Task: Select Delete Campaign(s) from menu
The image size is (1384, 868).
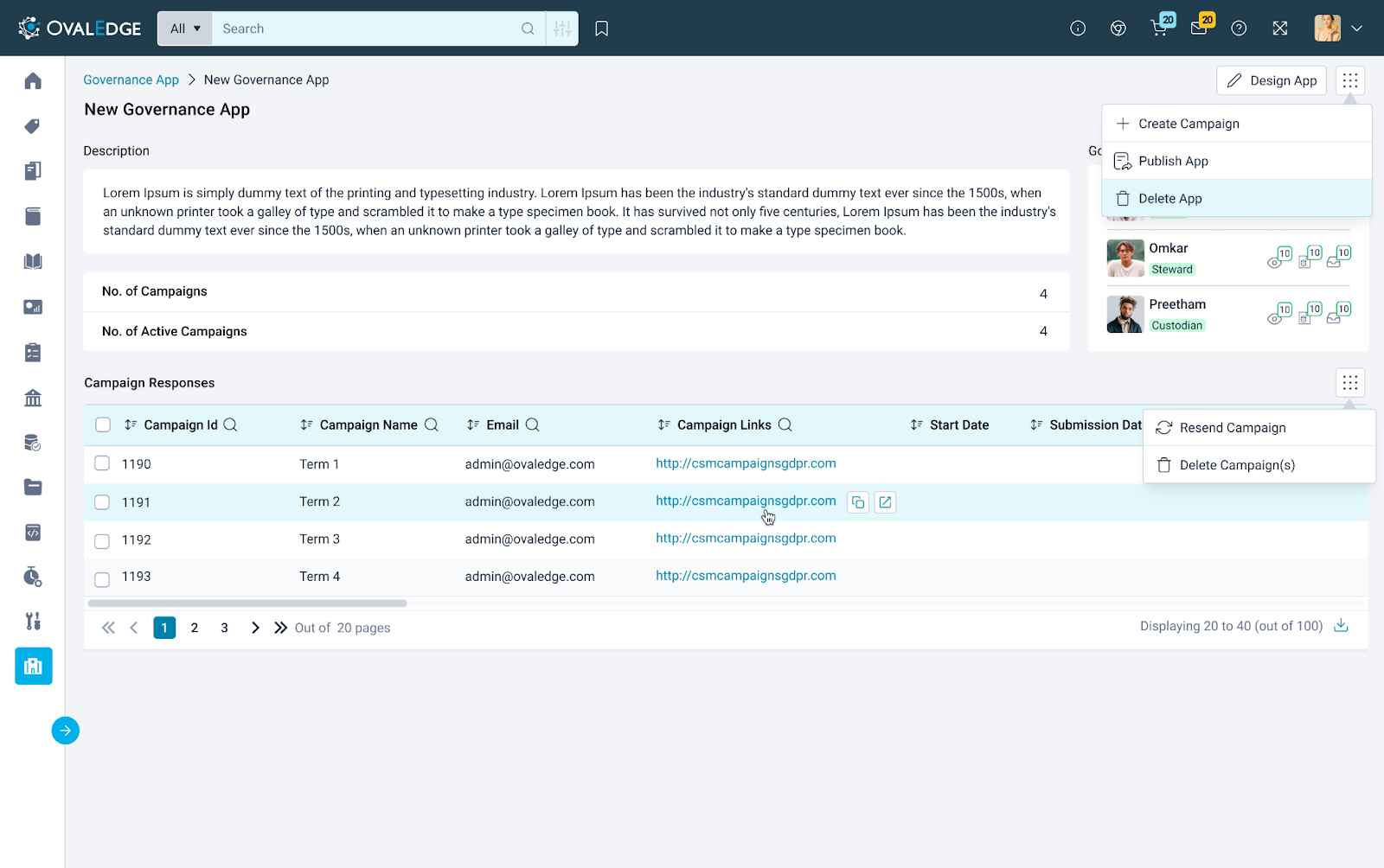Action: tap(1259, 465)
